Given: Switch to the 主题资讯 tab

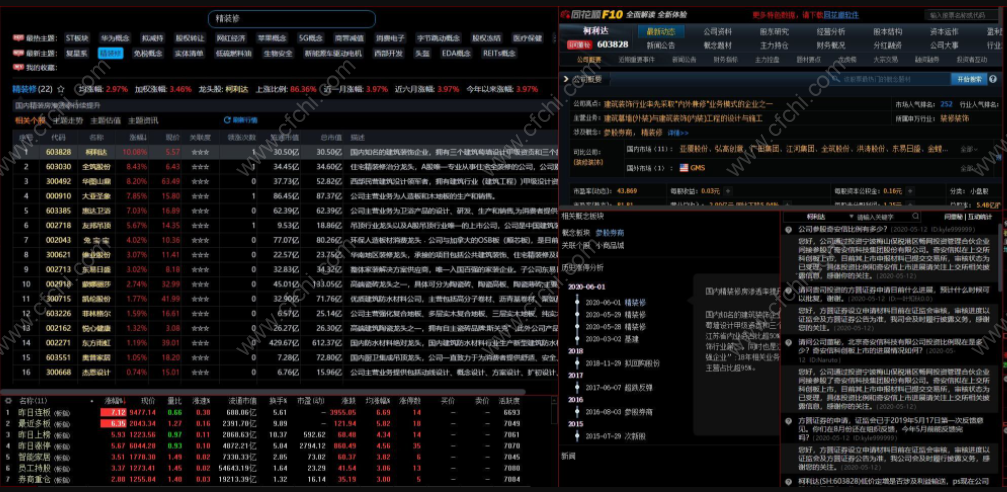Looking at the screenshot, I should pyautogui.click(x=143, y=120).
